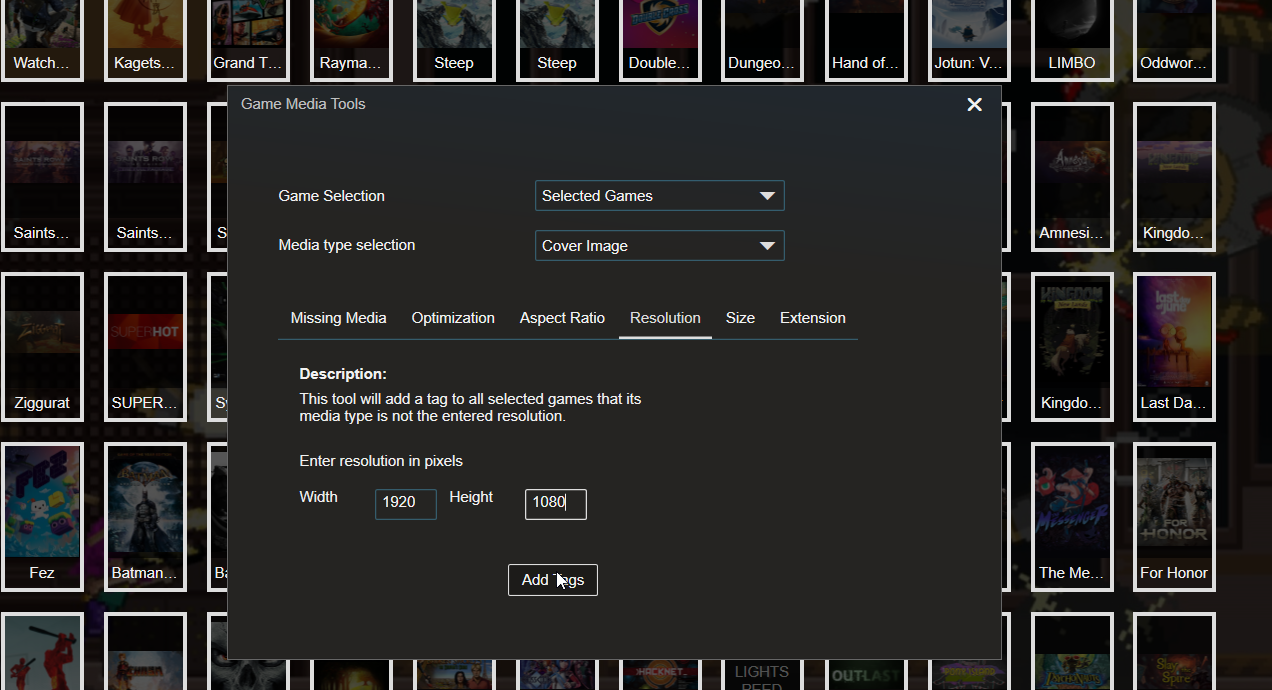Select the Amnesi... game cover
1272x690 pixels.
coord(1072,177)
